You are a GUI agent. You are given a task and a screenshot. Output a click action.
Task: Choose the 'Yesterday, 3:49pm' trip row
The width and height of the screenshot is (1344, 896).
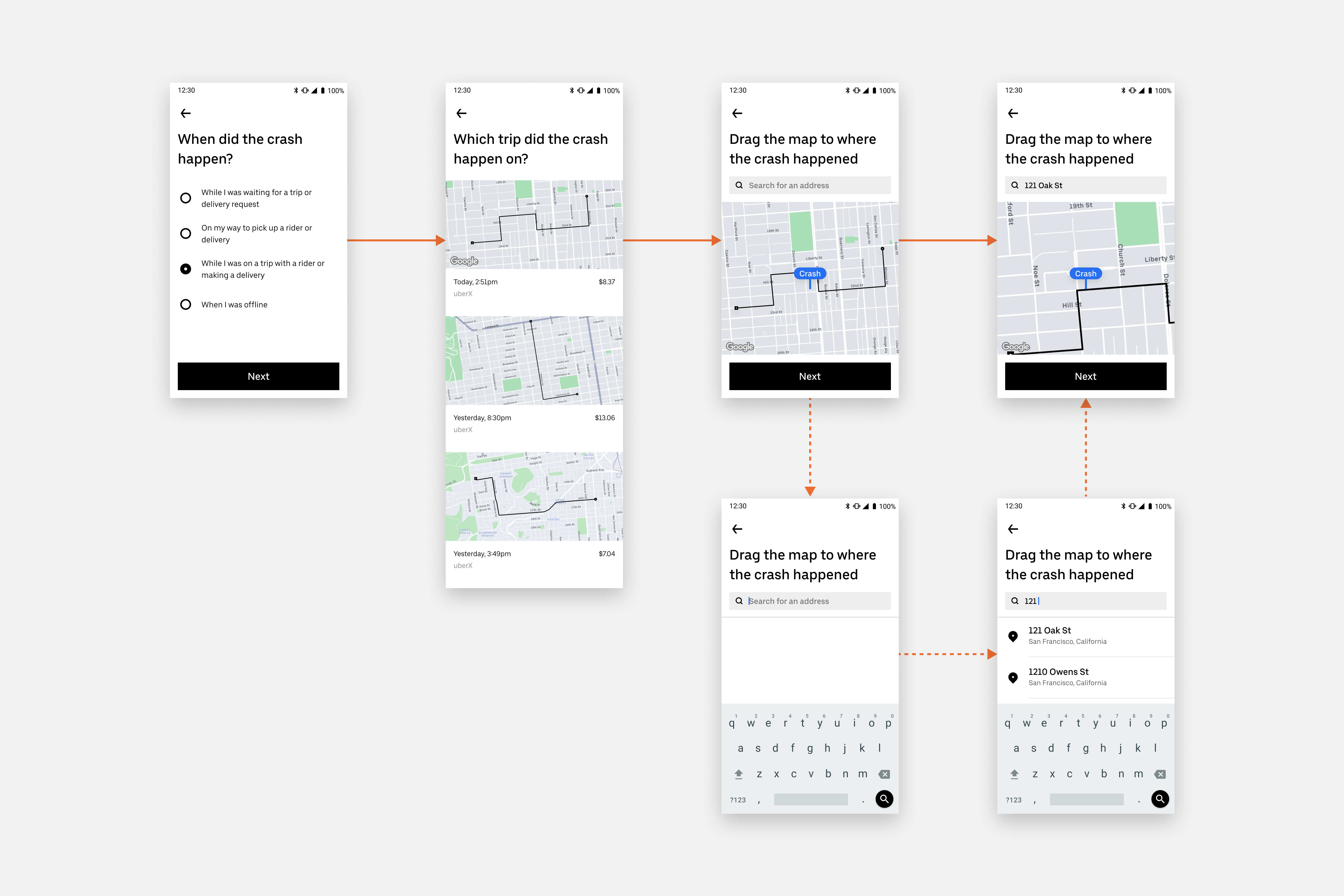coord(534,559)
